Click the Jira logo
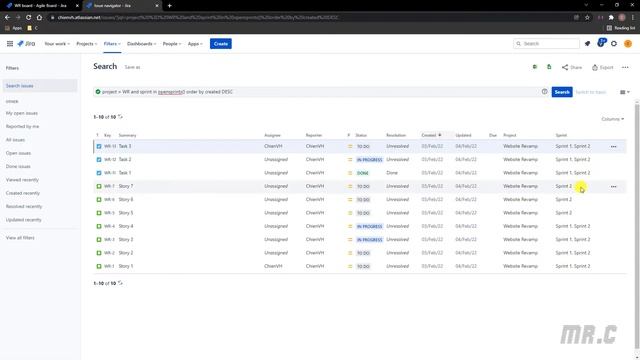 (x=27, y=44)
